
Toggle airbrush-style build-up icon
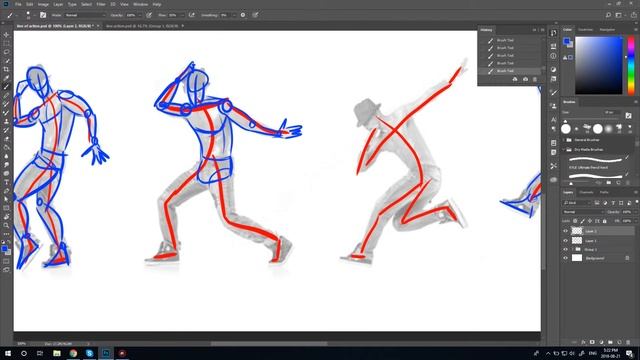[x=191, y=15]
